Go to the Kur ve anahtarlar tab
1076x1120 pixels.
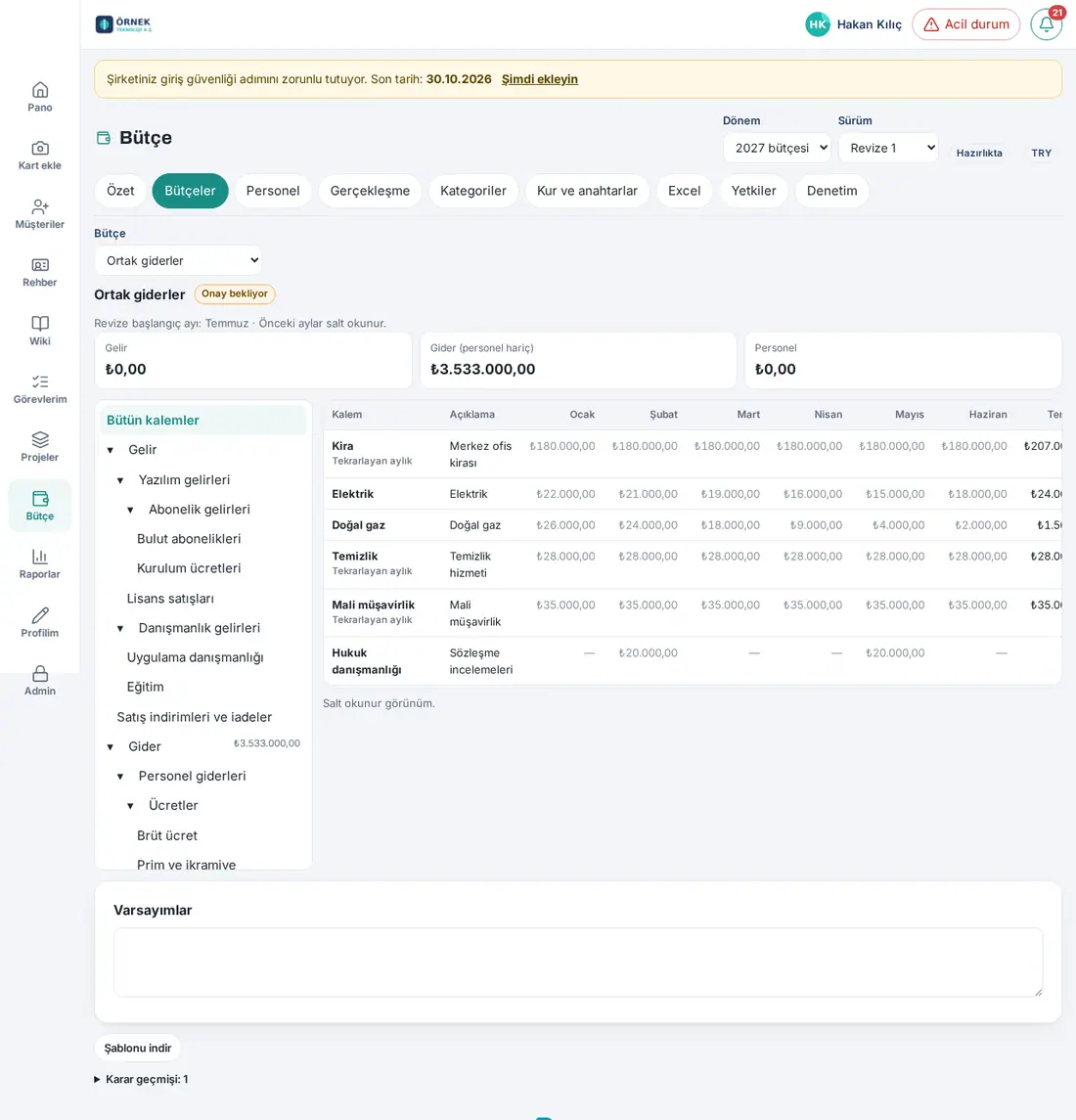click(x=587, y=191)
